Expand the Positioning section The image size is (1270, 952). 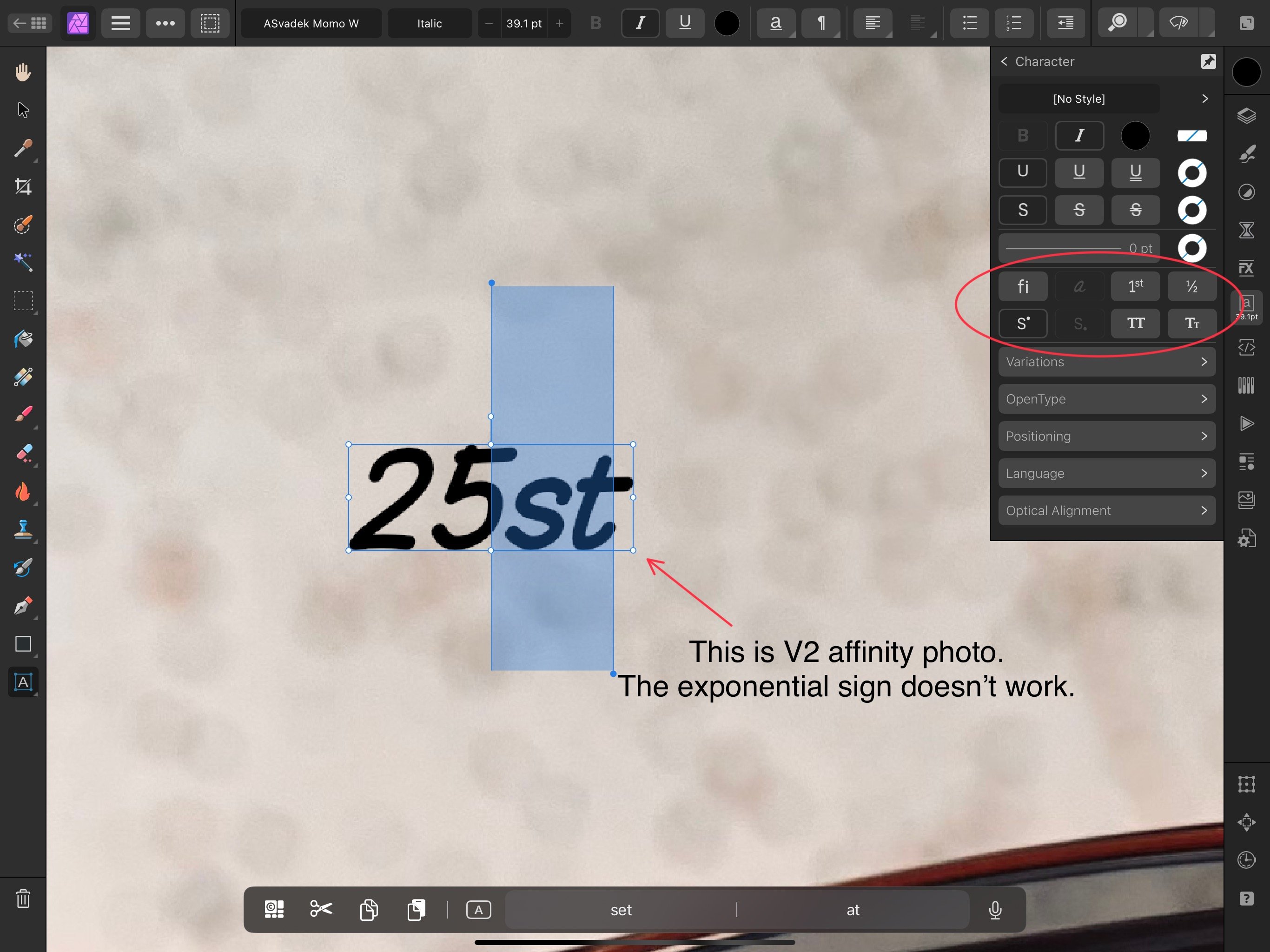click(1106, 436)
